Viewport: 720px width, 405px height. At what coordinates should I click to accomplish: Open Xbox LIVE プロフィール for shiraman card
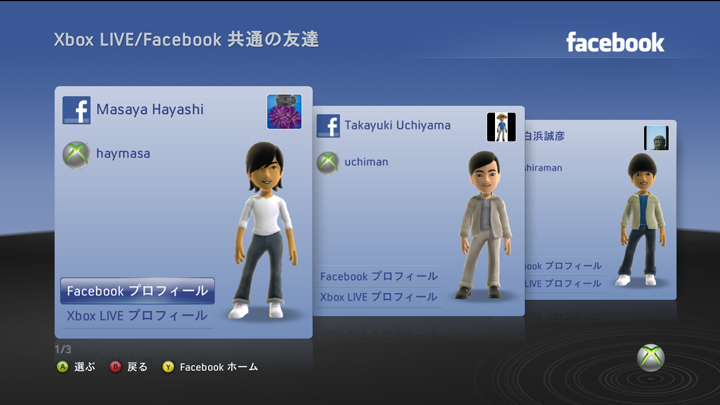[x=563, y=284]
